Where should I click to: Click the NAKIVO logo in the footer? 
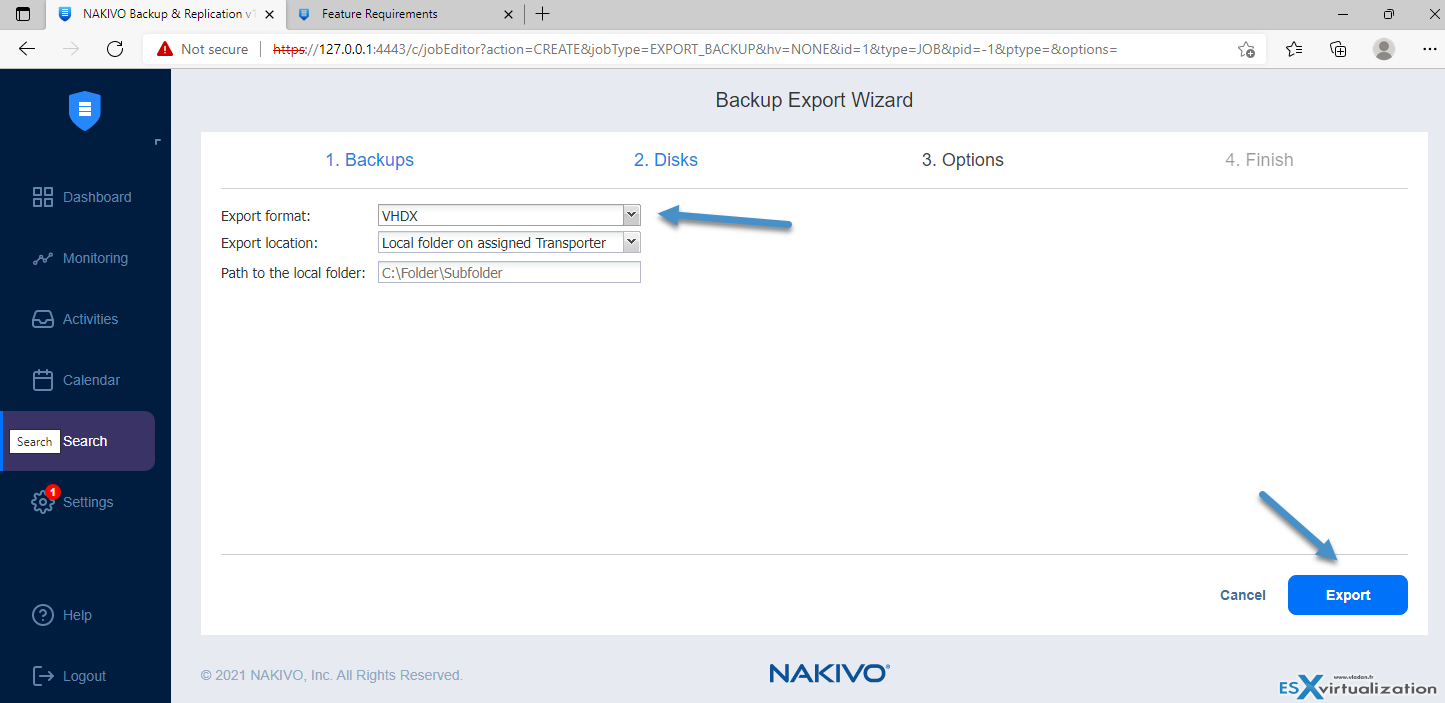coord(829,673)
